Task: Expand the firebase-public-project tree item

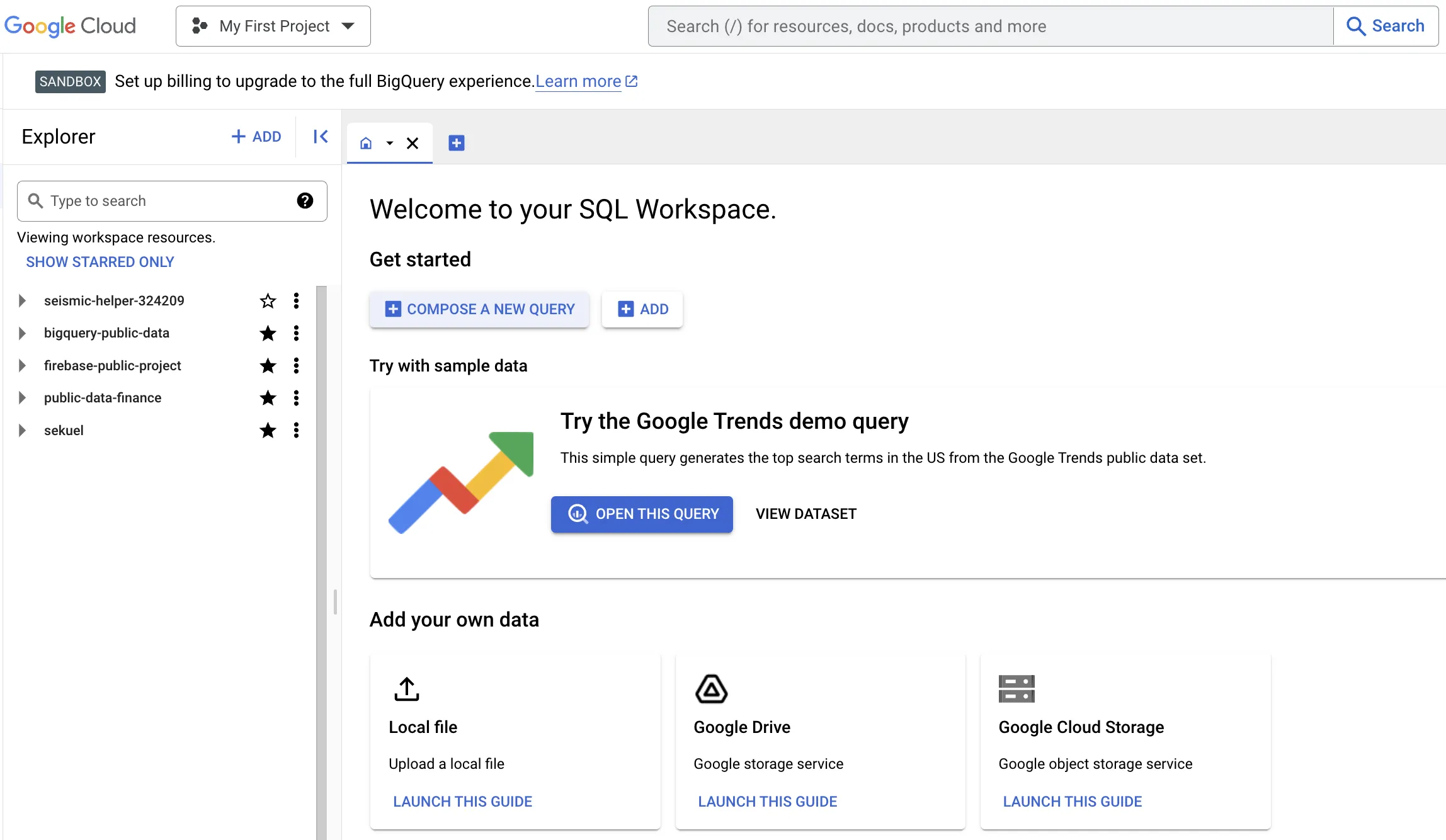Action: (x=23, y=365)
